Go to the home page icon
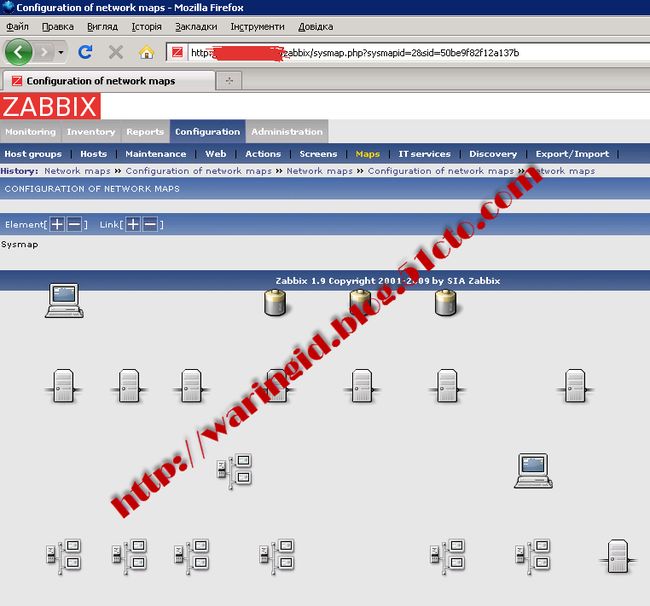 pos(146,53)
